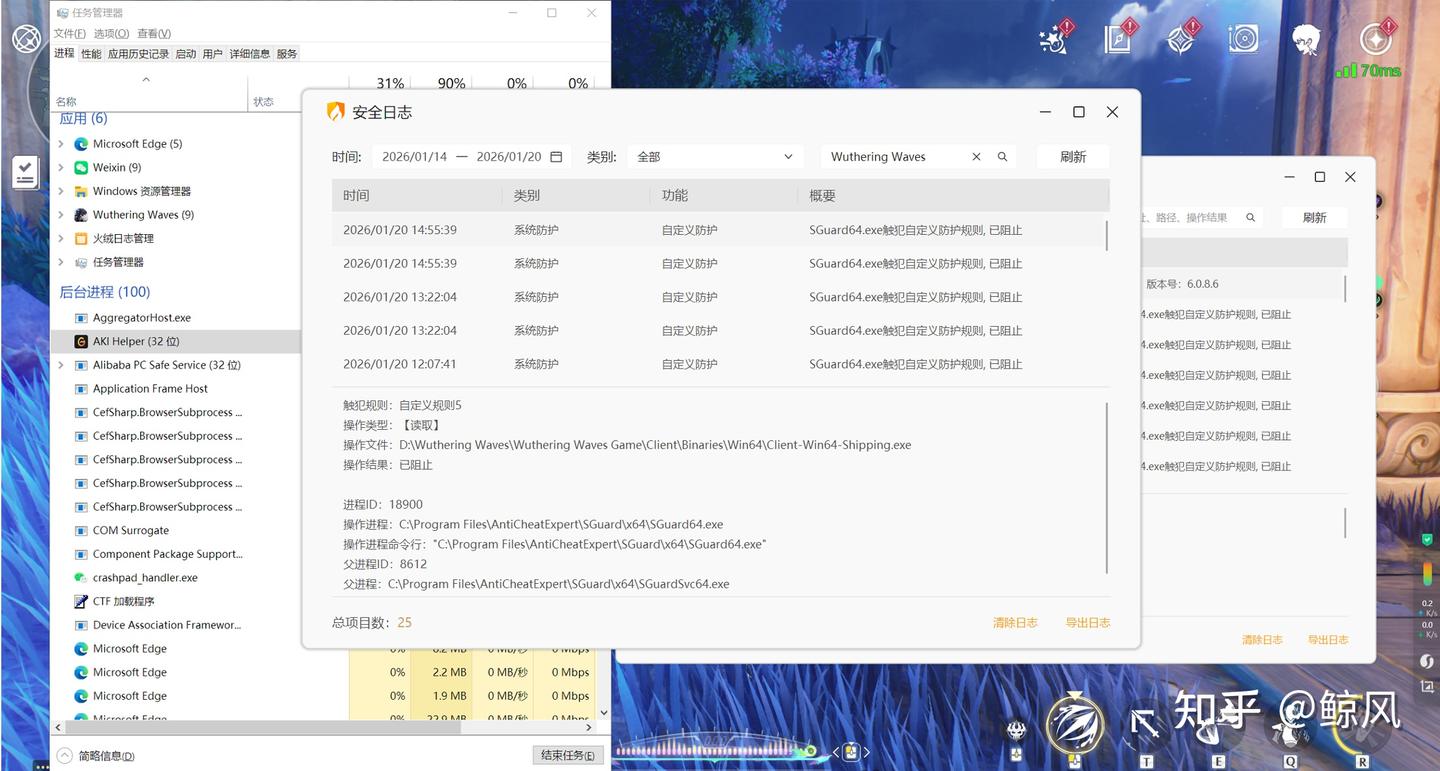Open the game events sparkle icon
This screenshot has width=1440, height=771.
pyautogui.click(x=1053, y=38)
